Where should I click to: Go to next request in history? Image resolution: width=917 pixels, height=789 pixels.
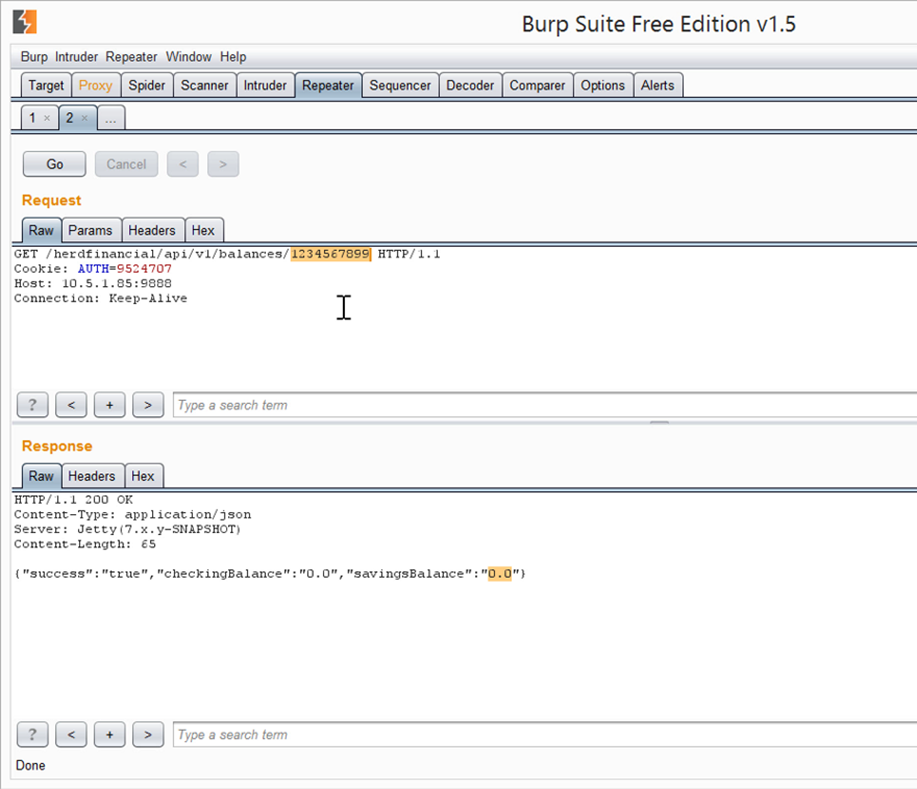pos(223,164)
